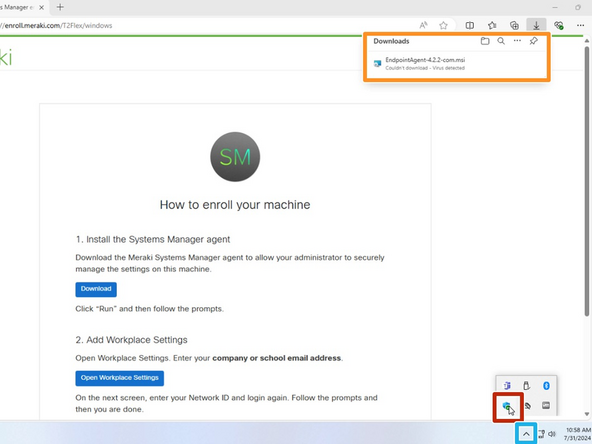The height and width of the screenshot is (444, 592).
Task: Open More options in Downloads panel
Action: [517, 41]
